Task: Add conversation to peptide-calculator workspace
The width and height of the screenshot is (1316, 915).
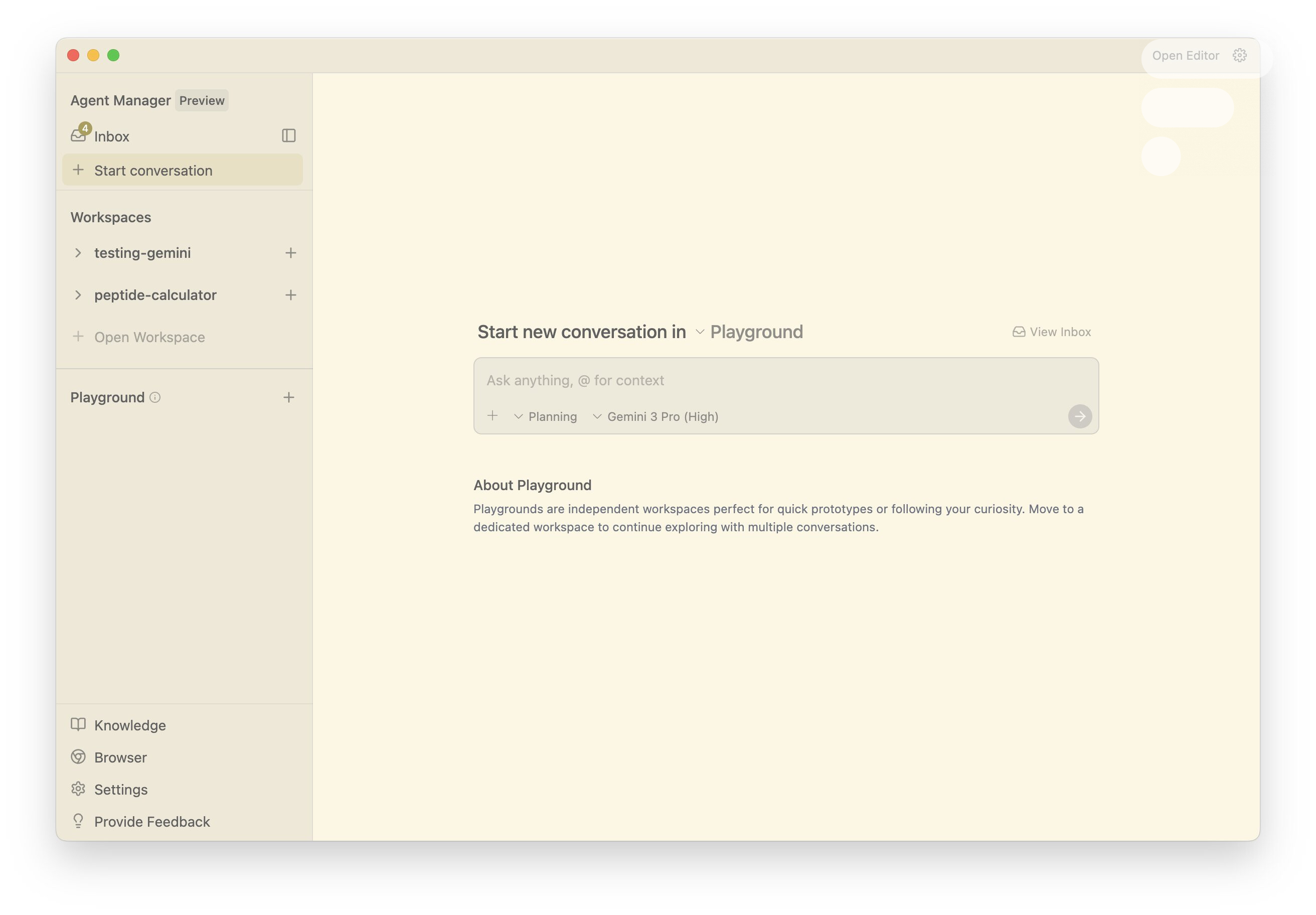Action: pyautogui.click(x=290, y=295)
